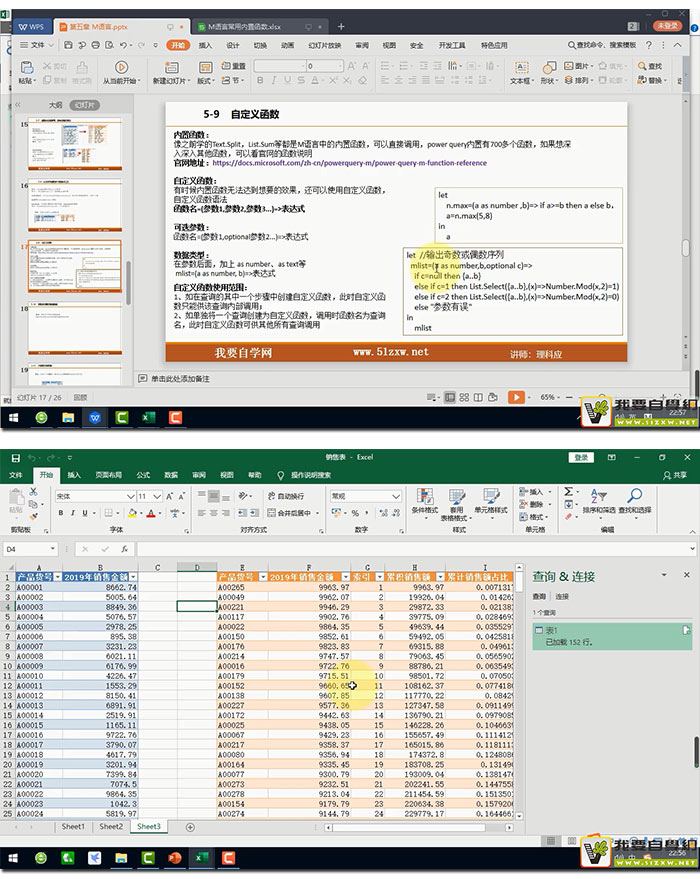
Task: Switch WPS to slide sorter view
Action: click(x=464, y=397)
